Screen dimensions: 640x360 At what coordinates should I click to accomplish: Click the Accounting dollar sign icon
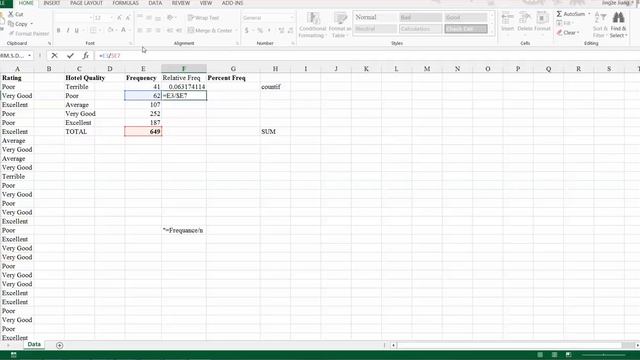[x=247, y=31]
